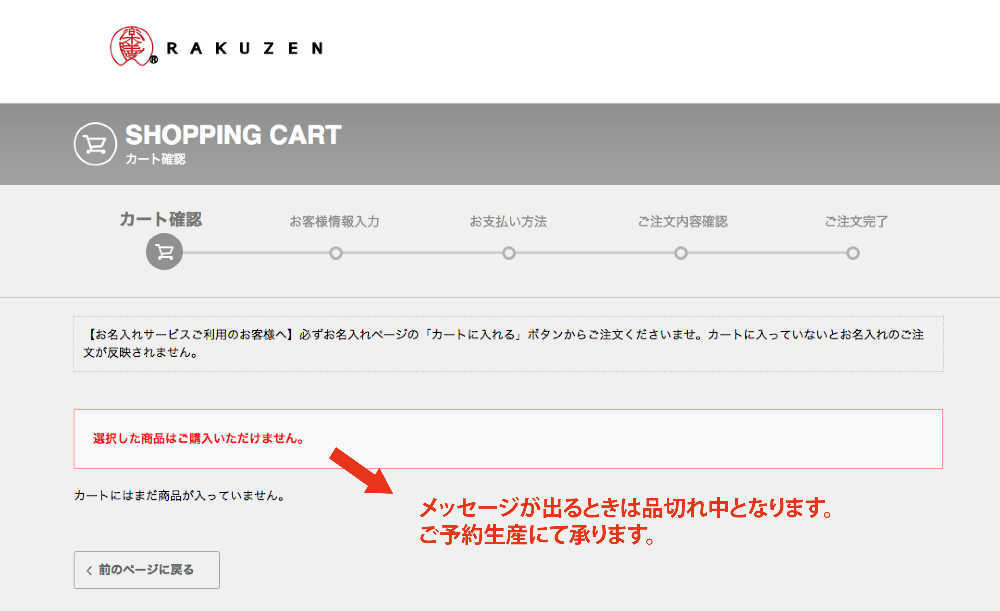Click the circle marker under お支払い方法

click(509, 253)
